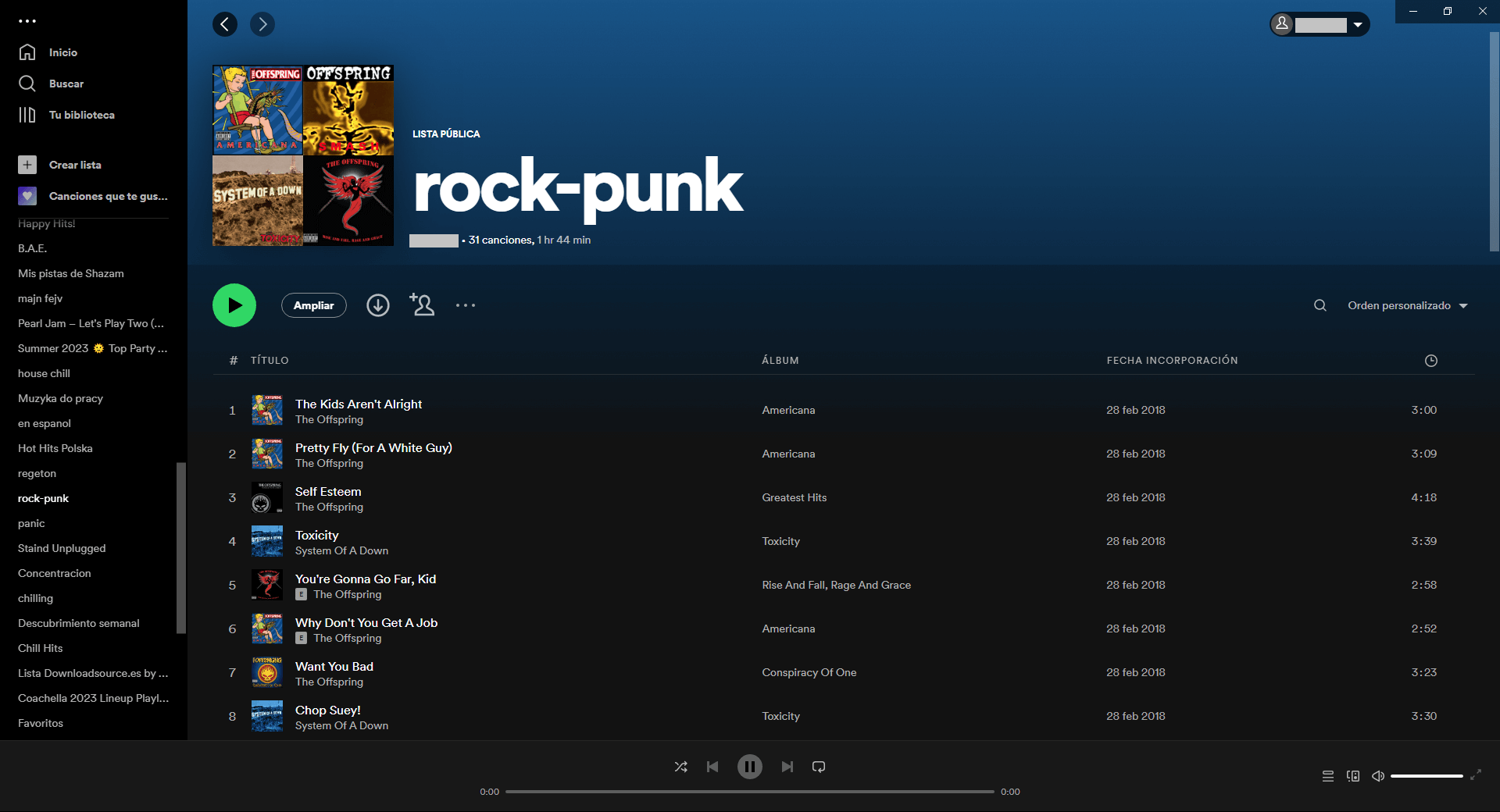Viewport: 1500px width, 812px height.
Task: Mute the volume speaker icon
Action: (1378, 776)
